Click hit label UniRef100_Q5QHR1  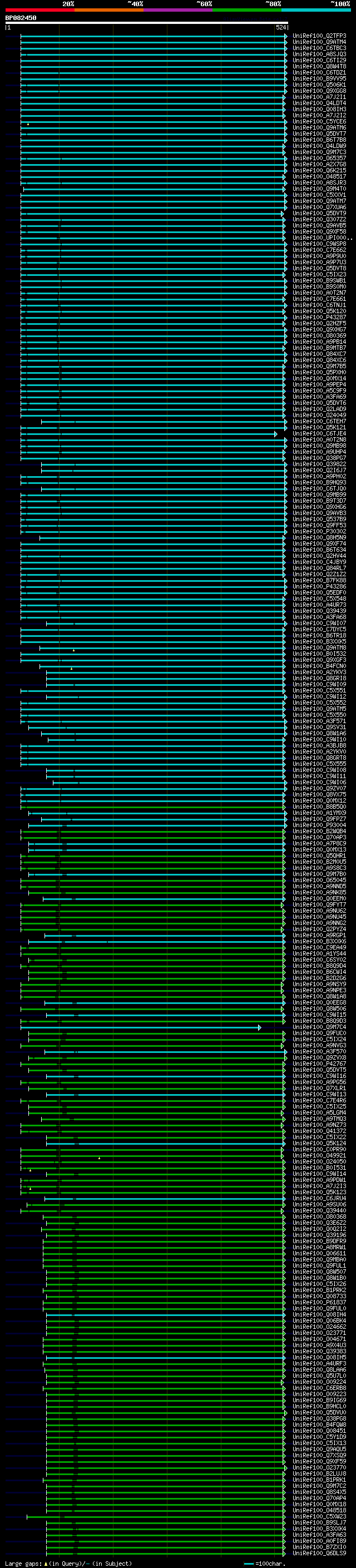coord(319,856)
